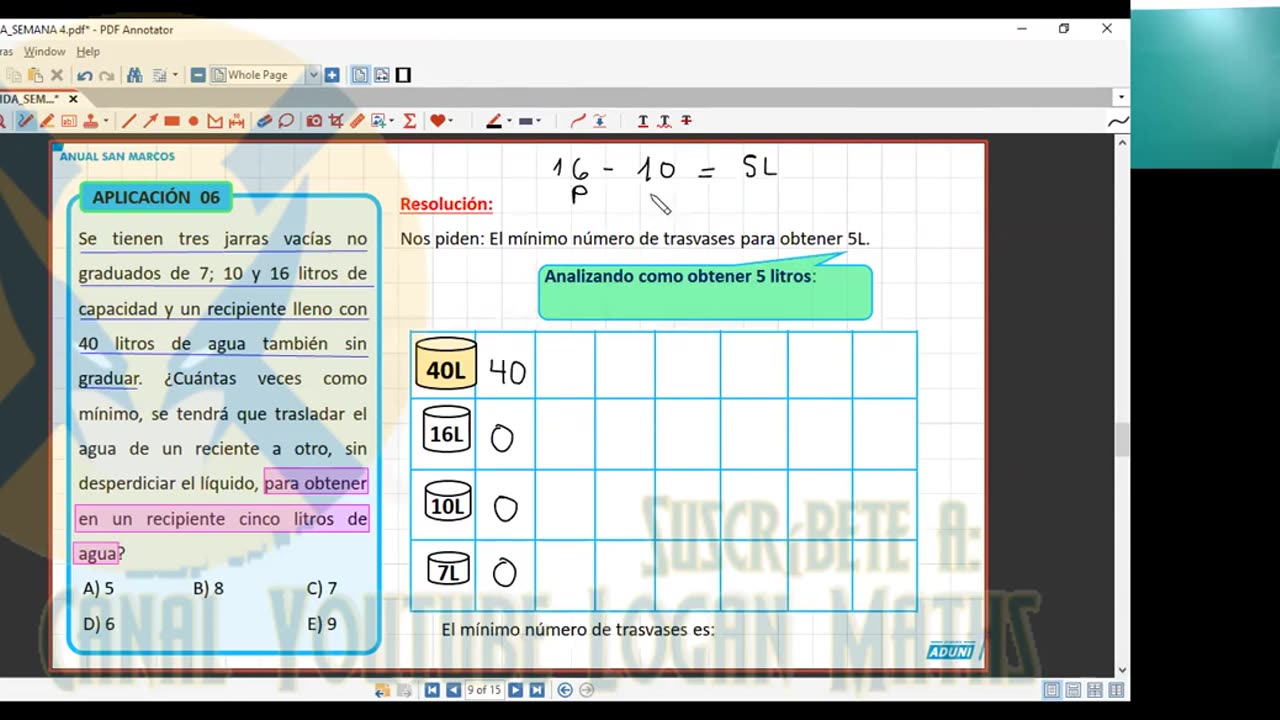Screen dimensions: 1280x720
Task: Expand the Favorites heart dropdown
Action: click(x=451, y=121)
